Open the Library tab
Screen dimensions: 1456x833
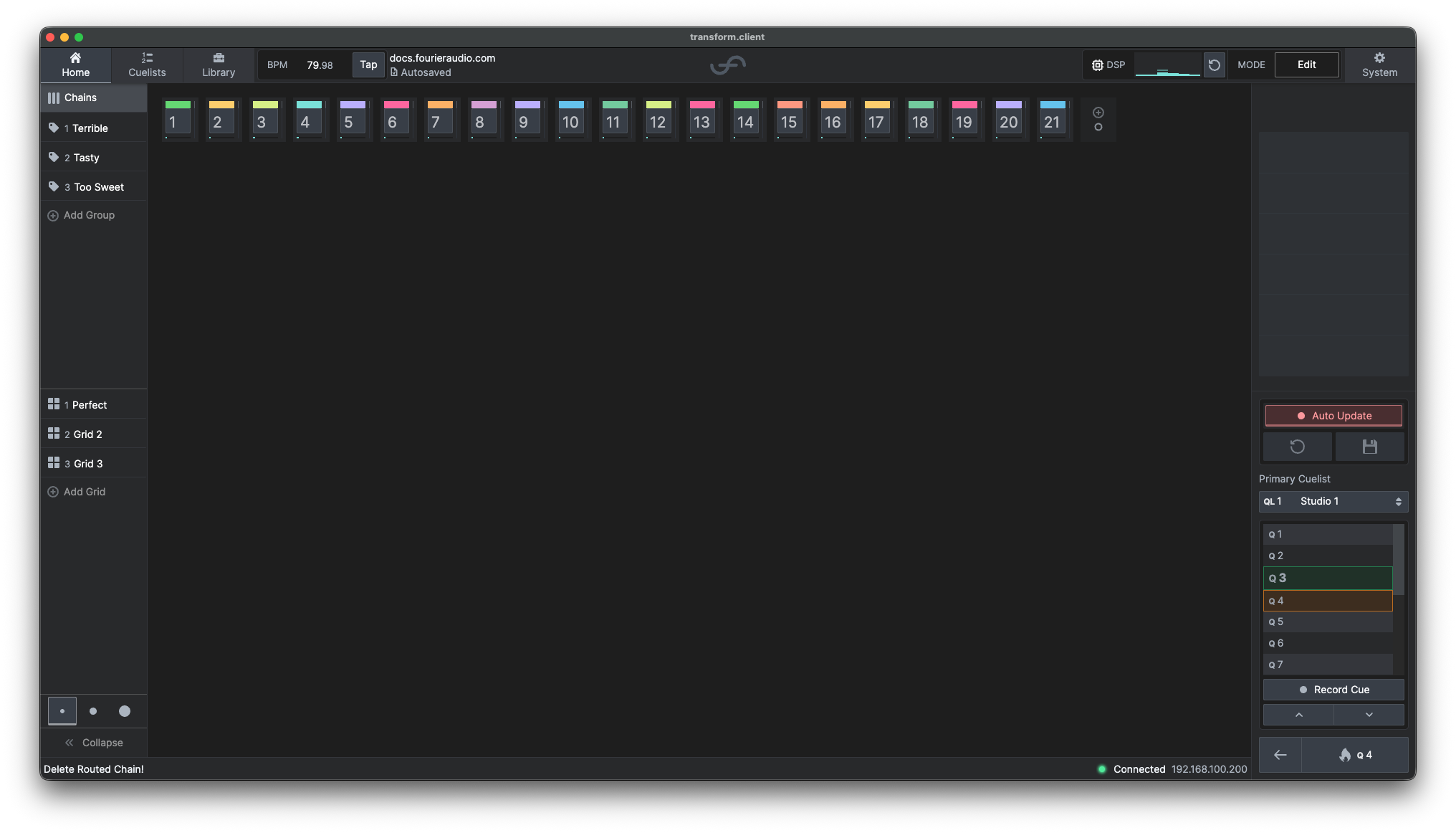click(x=219, y=65)
